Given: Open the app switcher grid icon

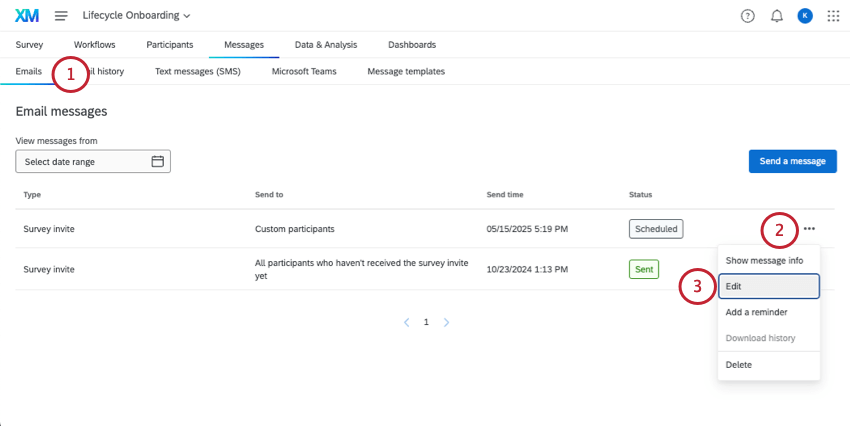Looking at the screenshot, I should [x=833, y=16].
